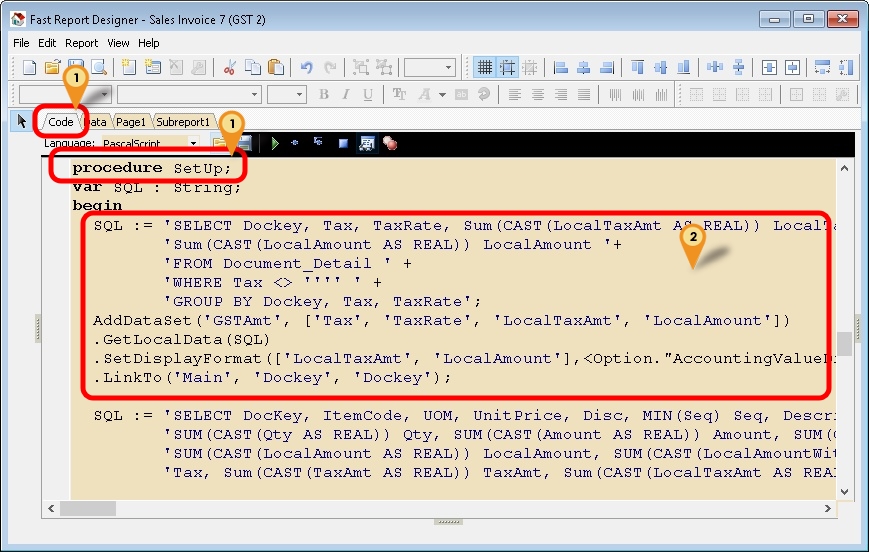Screen dimensions: 869x552
Task: Toggle breakpoint with the red dot icon
Action: tap(390, 144)
